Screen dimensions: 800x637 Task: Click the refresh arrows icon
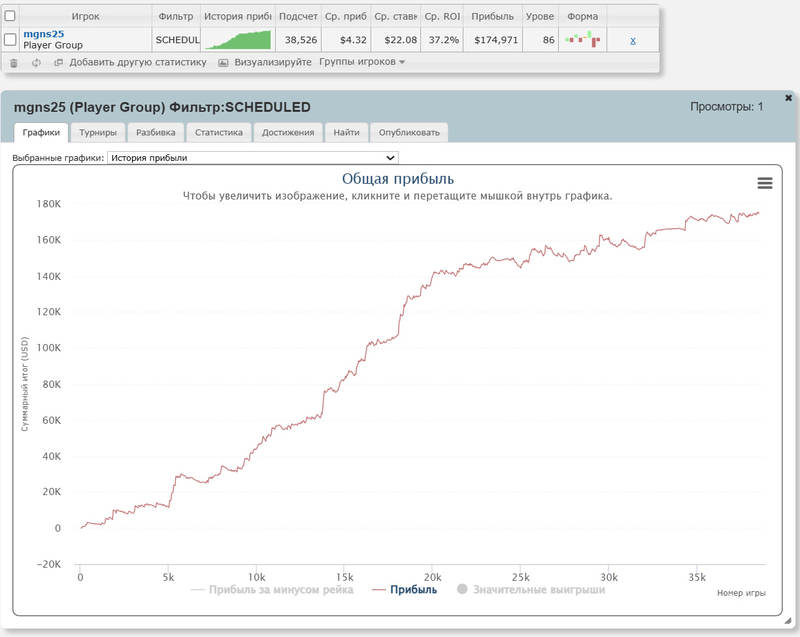click(x=36, y=62)
